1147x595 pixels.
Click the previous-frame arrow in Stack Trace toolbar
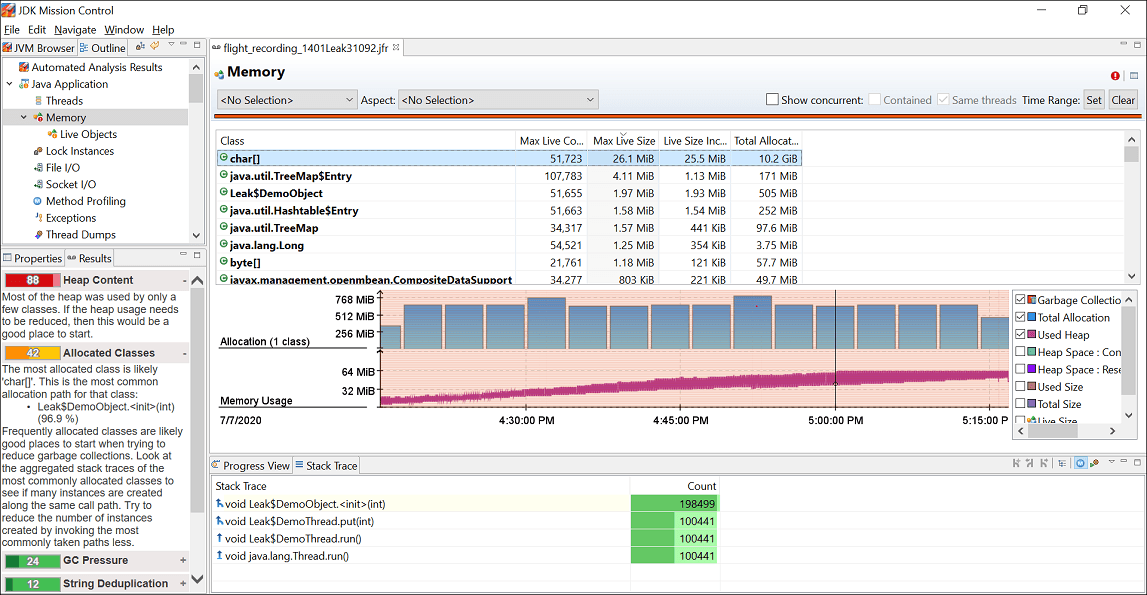(1015, 463)
